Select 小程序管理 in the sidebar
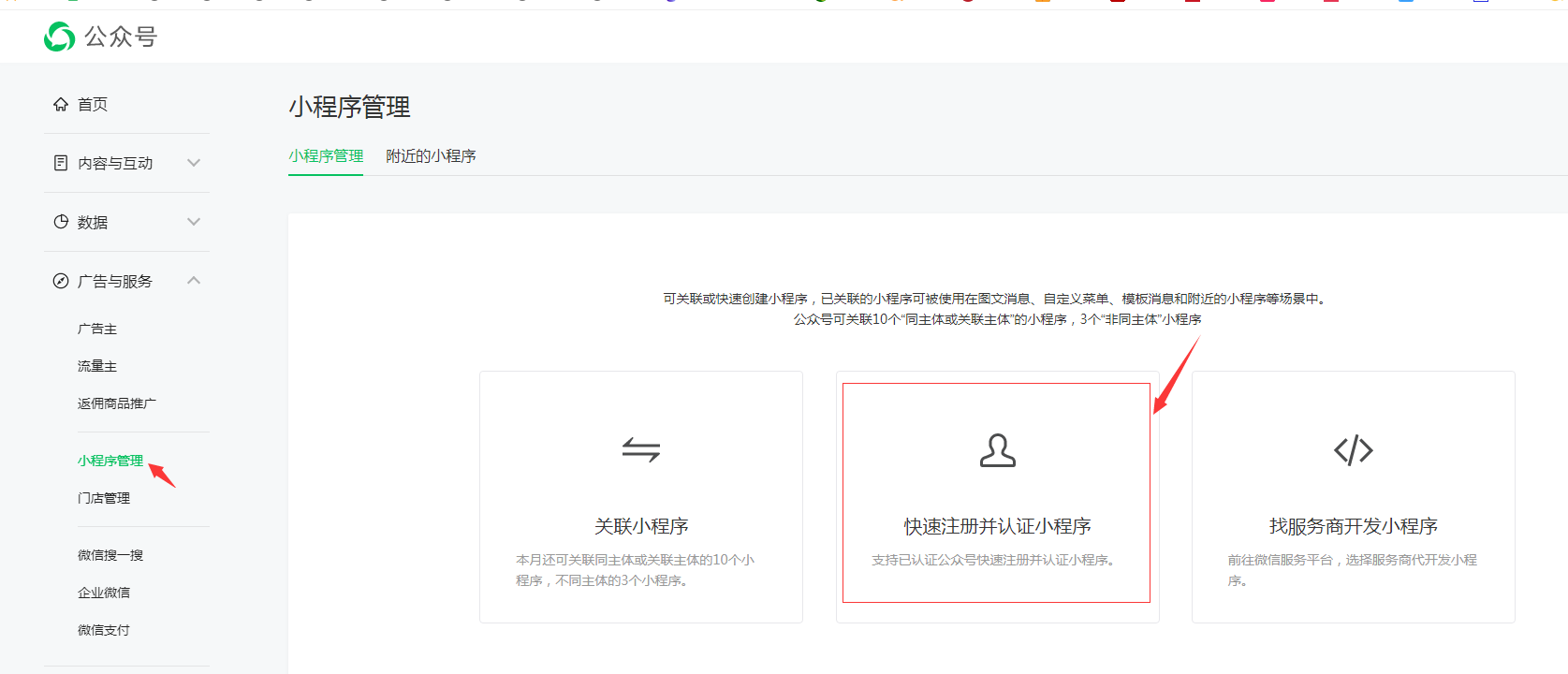Image resolution: width=1568 pixels, height=674 pixels. [110, 461]
